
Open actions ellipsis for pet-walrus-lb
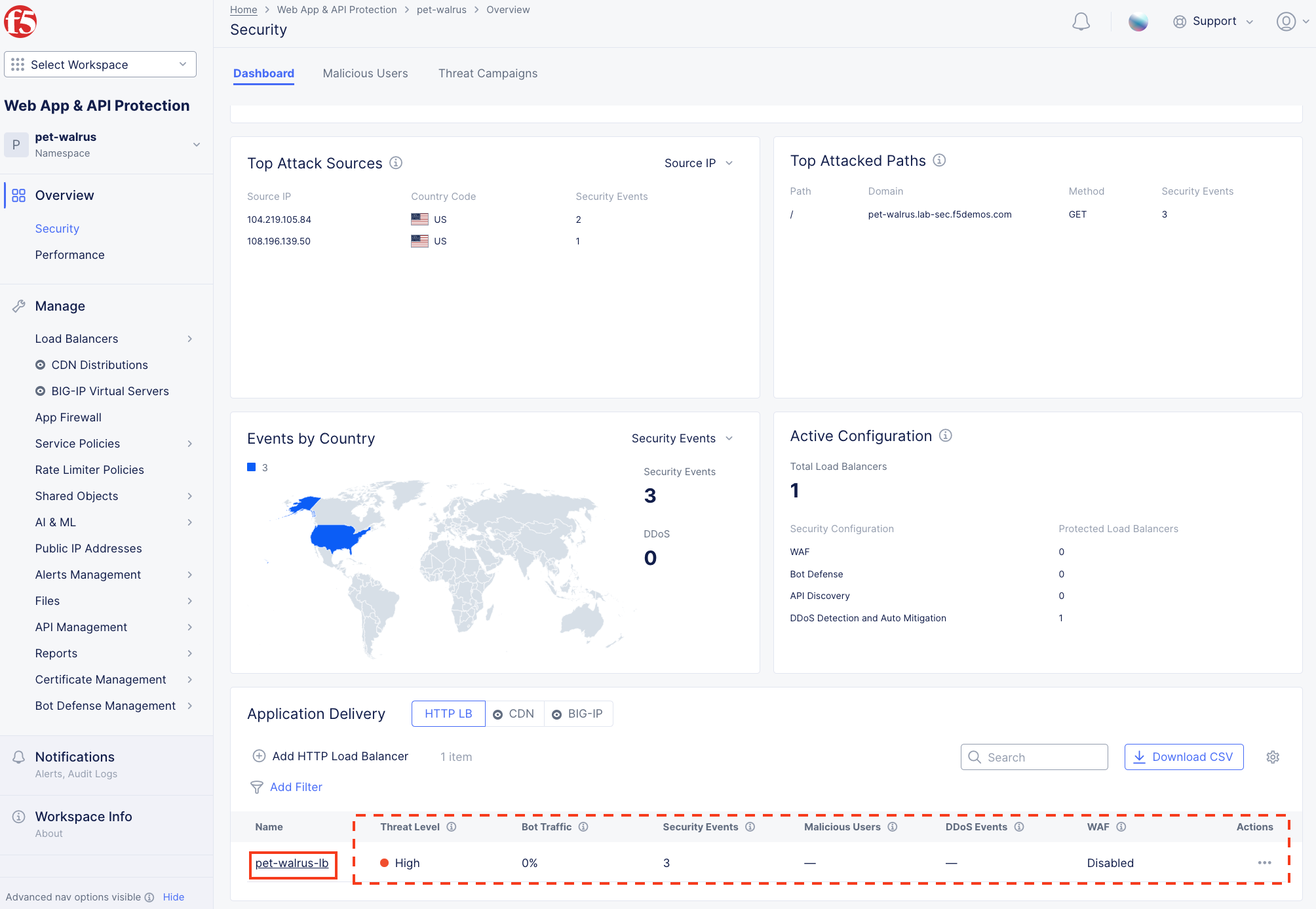coord(1264,862)
